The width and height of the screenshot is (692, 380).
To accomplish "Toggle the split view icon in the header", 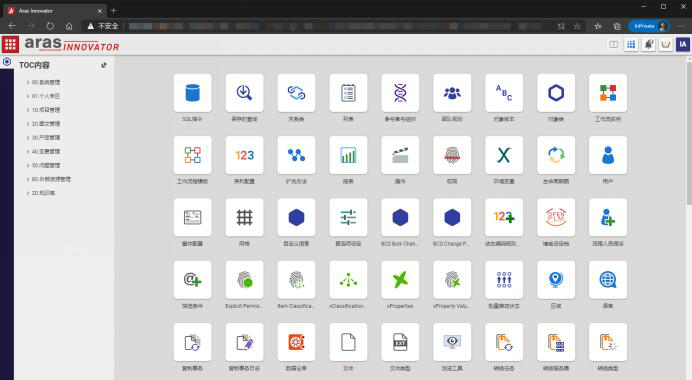I will tap(613, 44).
